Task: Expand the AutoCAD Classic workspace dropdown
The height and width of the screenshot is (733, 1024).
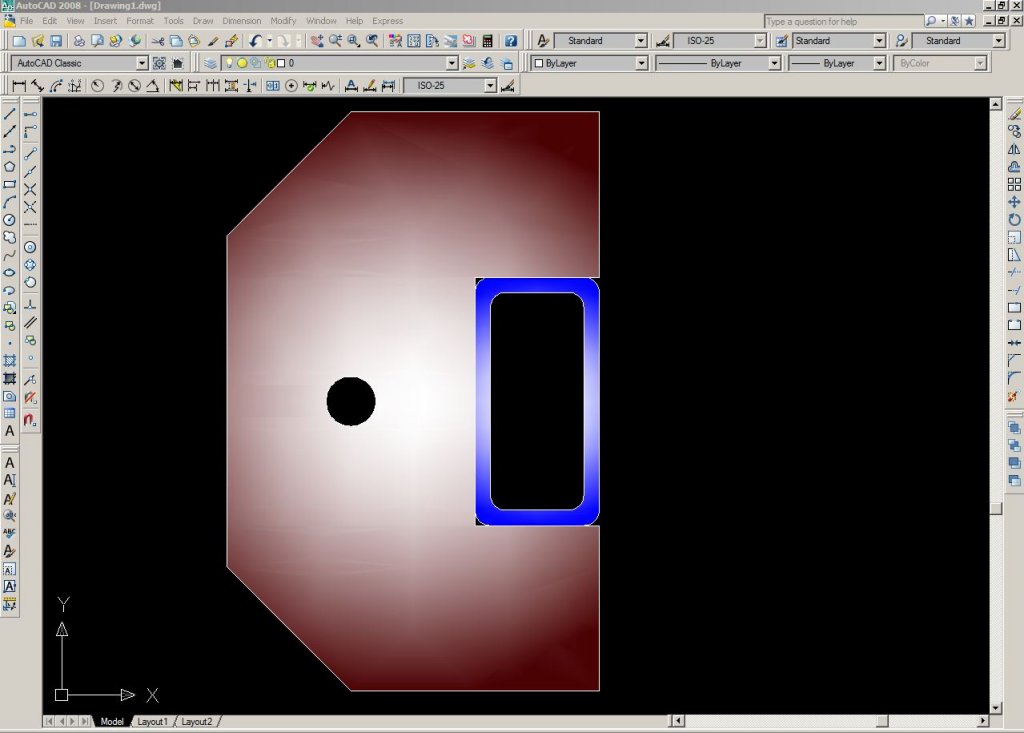Action: click(x=141, y=63)
